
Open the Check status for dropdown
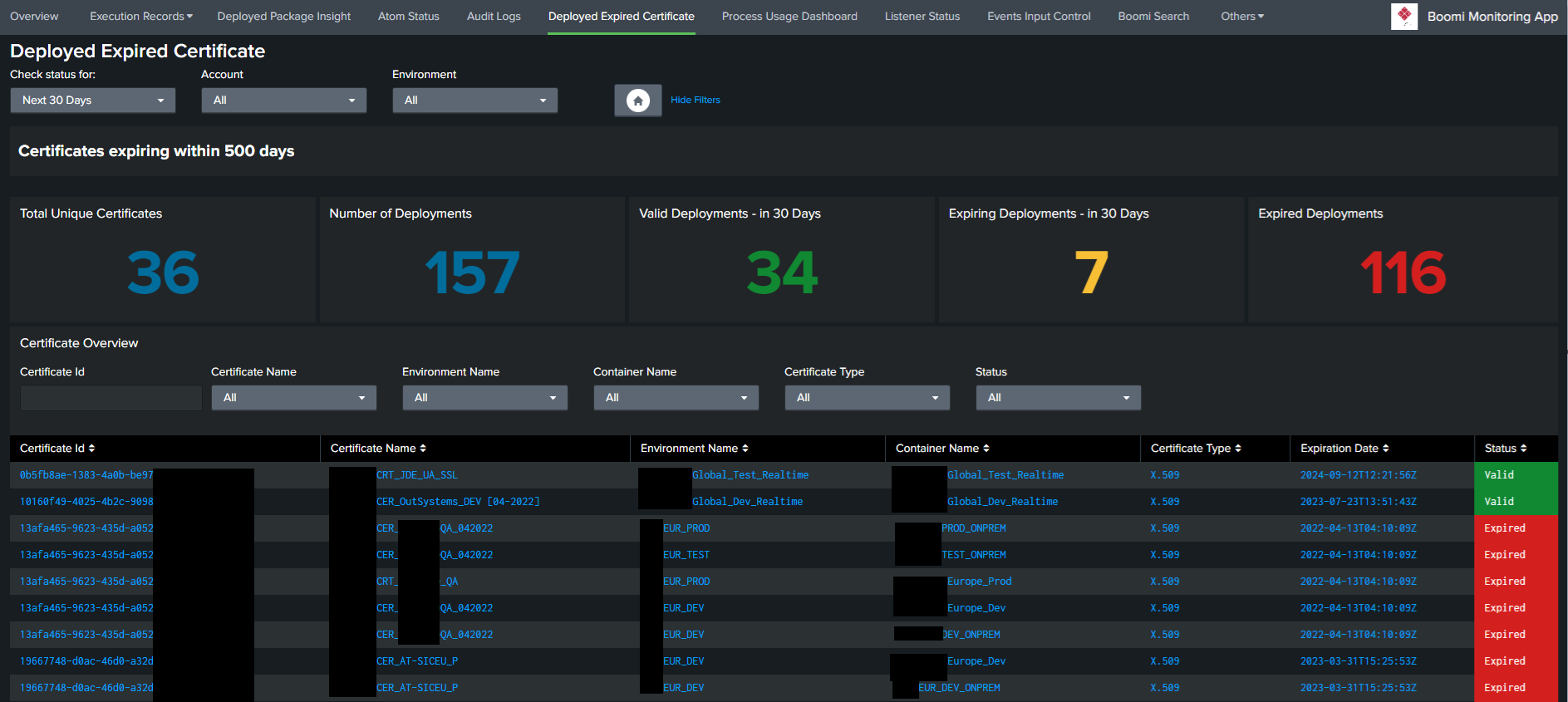tap(93, 101)
